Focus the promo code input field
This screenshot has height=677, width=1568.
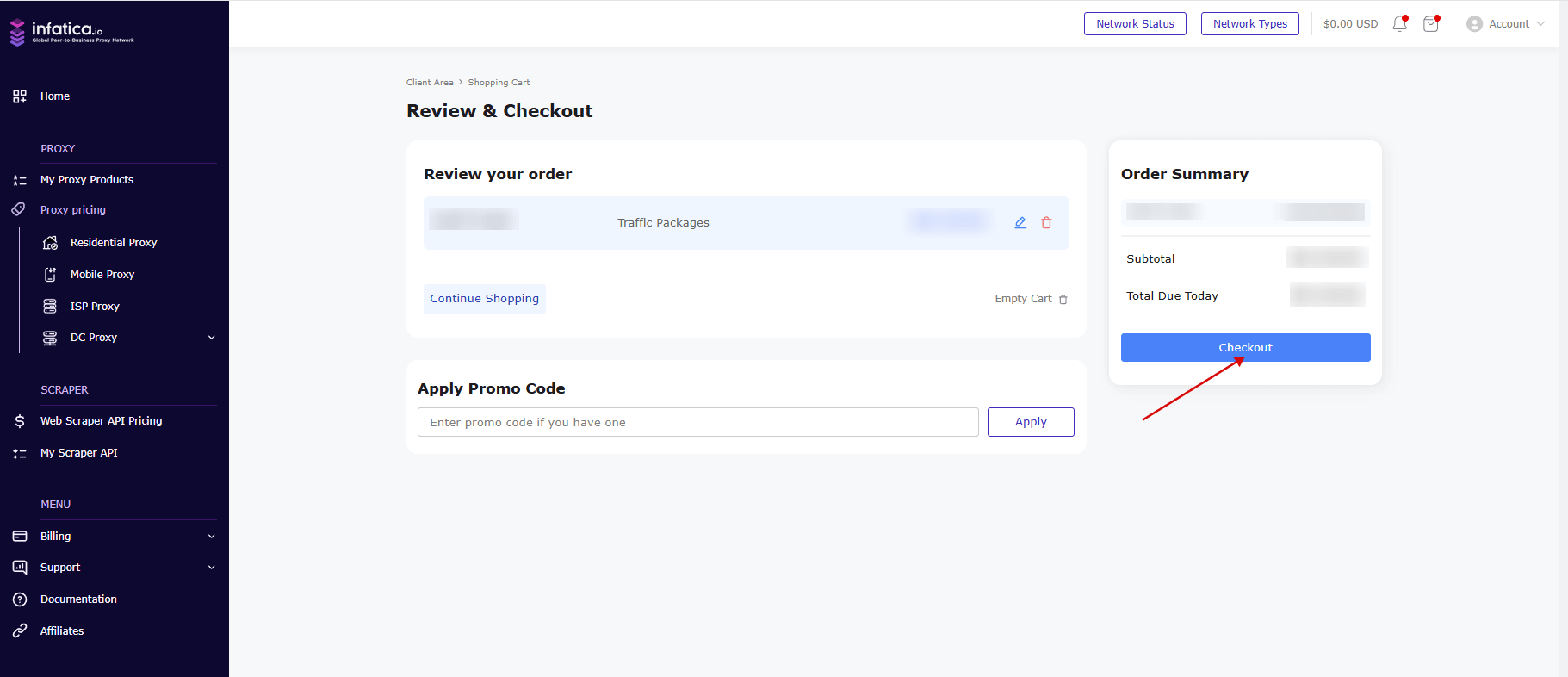698,422
